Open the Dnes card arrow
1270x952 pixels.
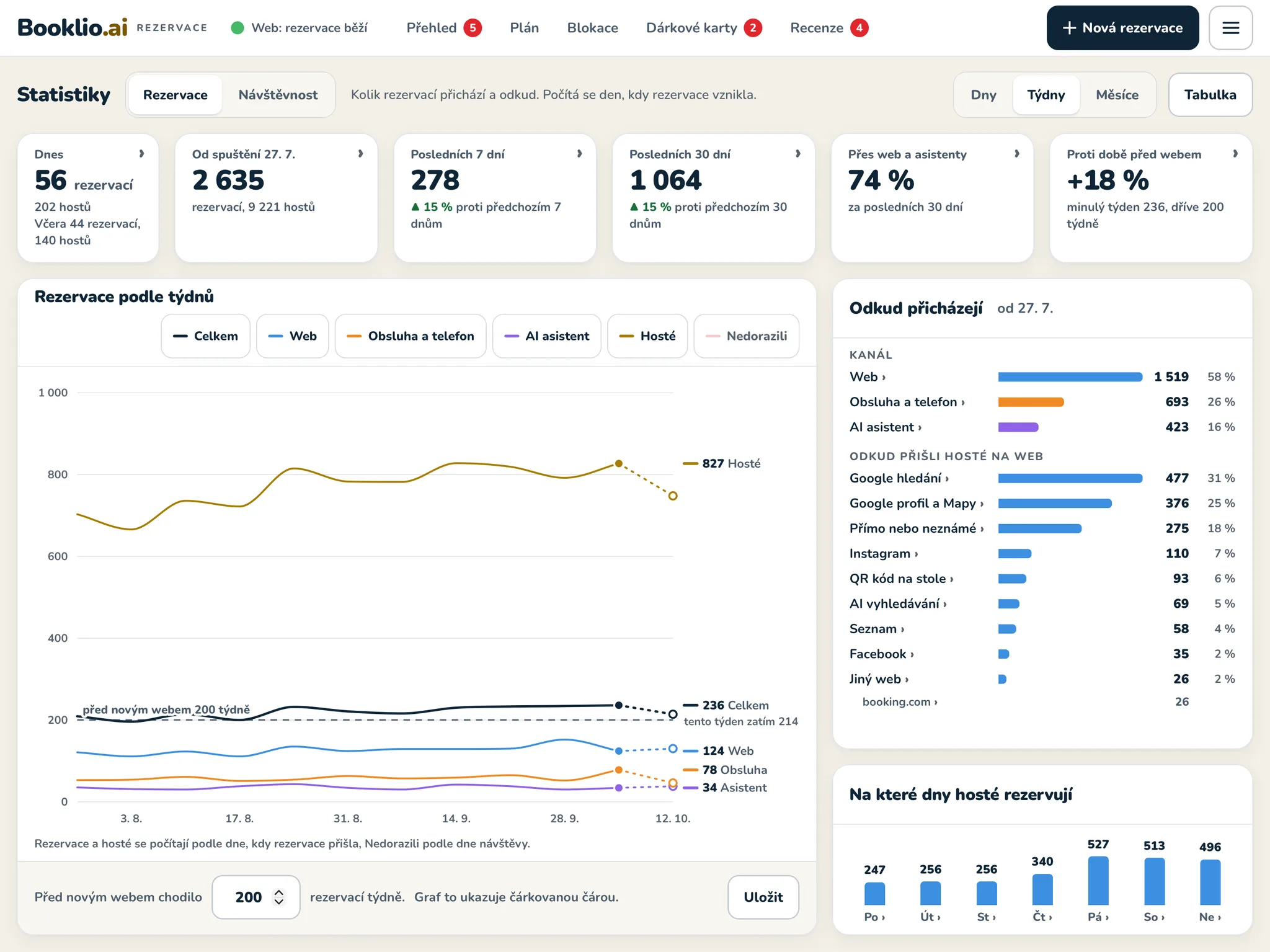click(141, 154)
